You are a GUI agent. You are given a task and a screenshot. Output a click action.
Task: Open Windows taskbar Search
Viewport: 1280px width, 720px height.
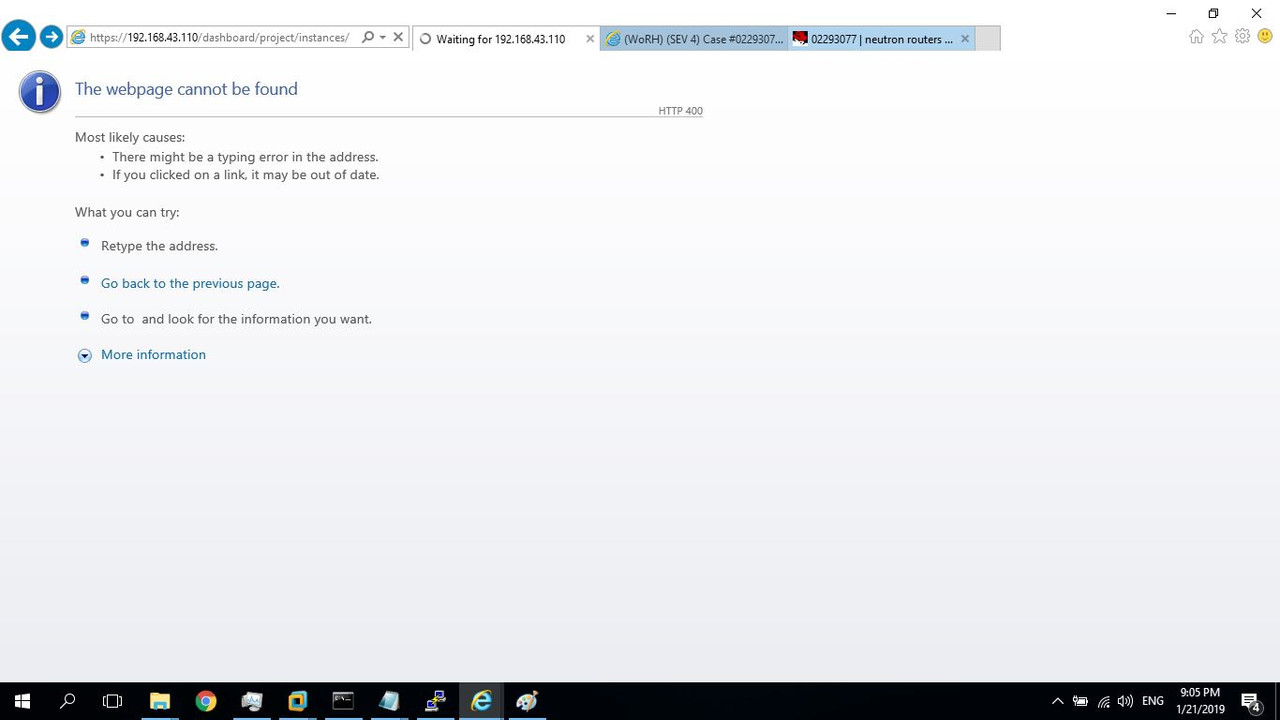(x=68, y=701)
